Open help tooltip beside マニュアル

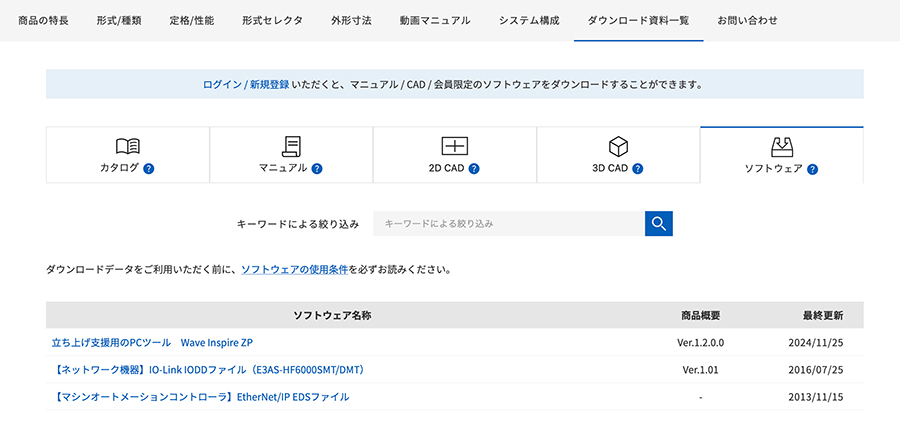[x=317, y=169]
